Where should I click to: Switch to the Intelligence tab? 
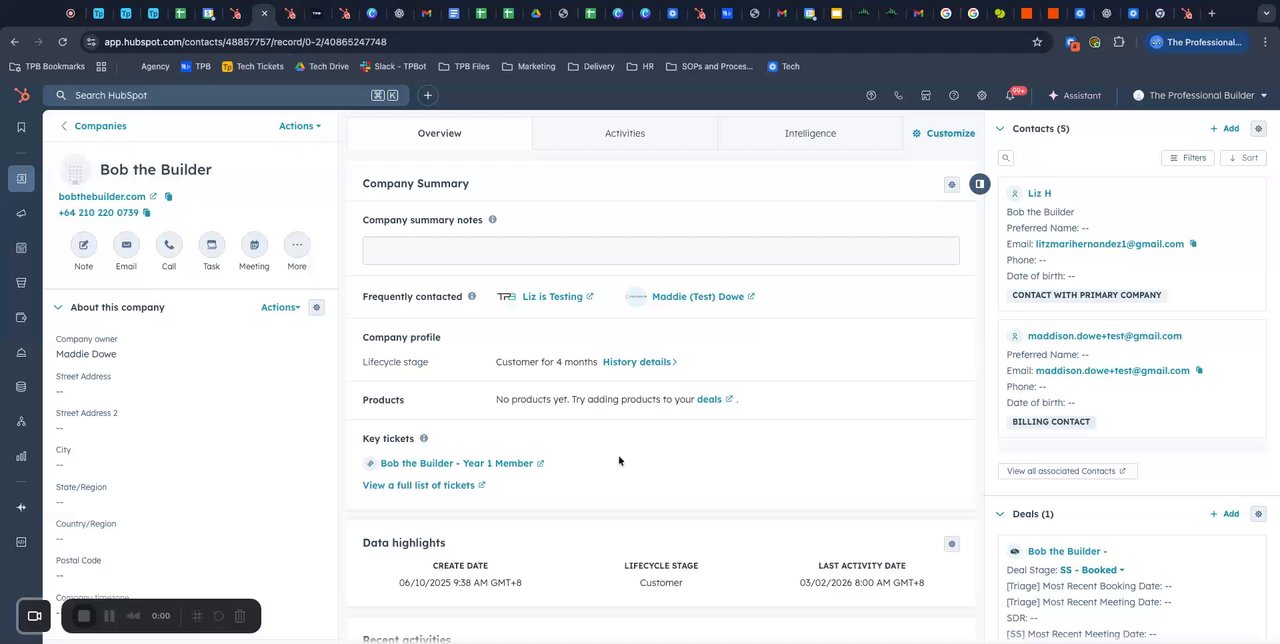(810, 133)
